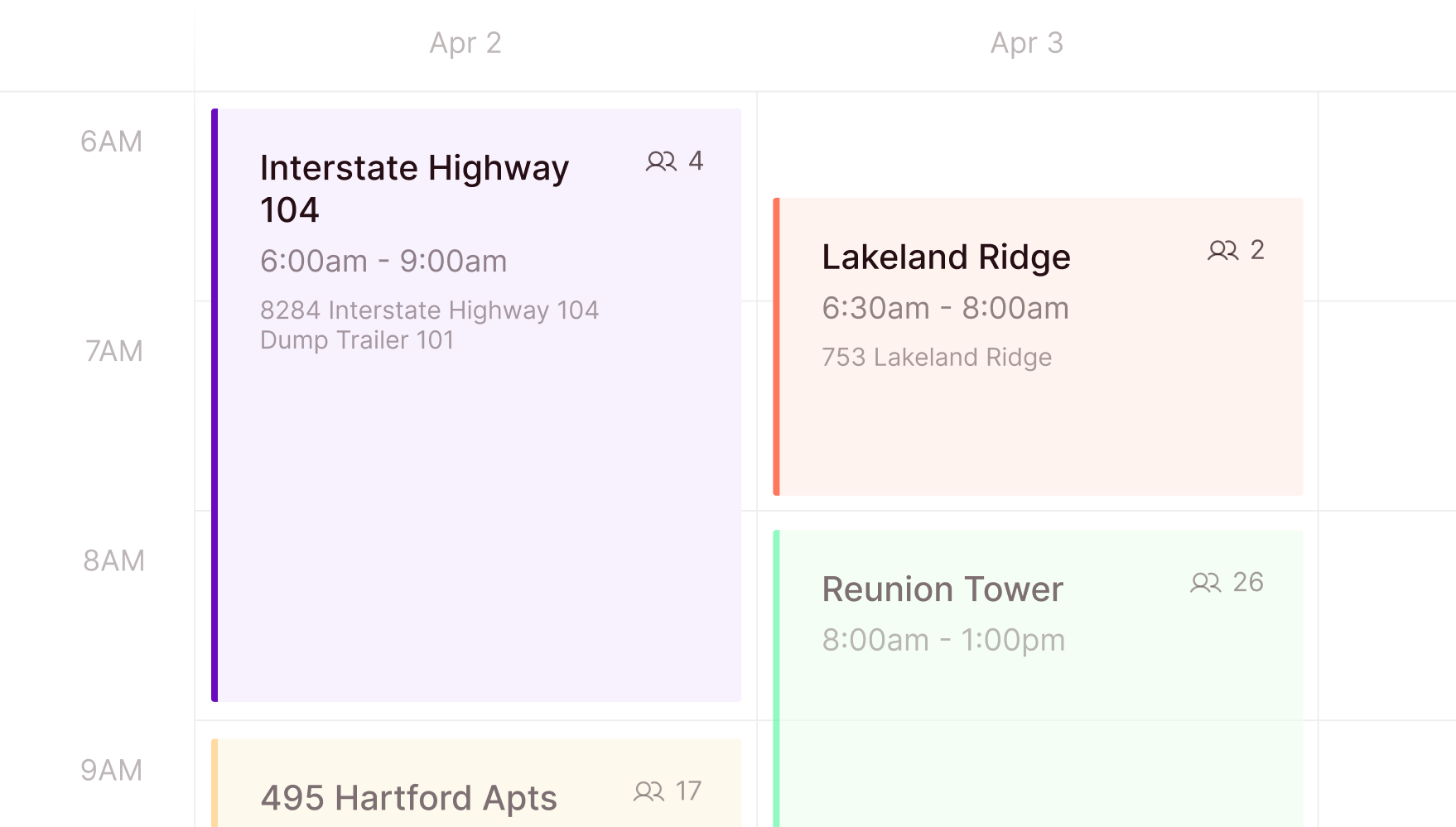This screenshot has height=827, width=1456.
Task: Click the 9AM time label
Action: click(112, 770)
